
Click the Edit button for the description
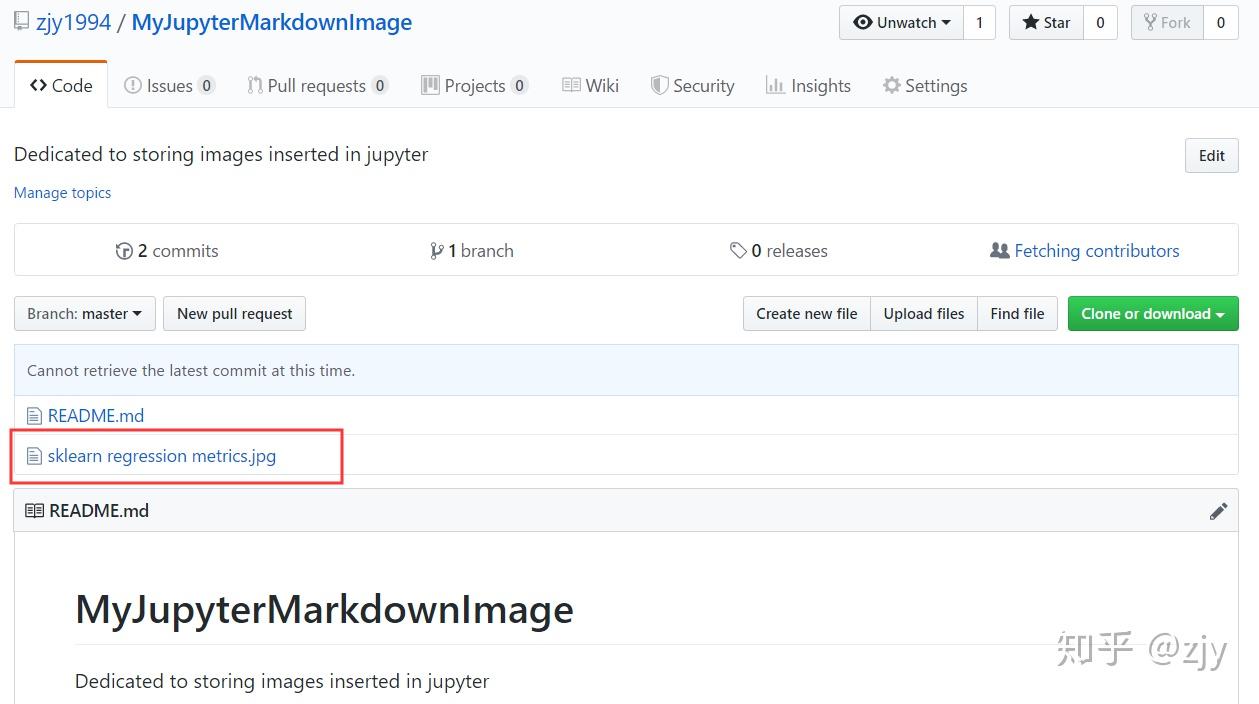[1211, 155]
